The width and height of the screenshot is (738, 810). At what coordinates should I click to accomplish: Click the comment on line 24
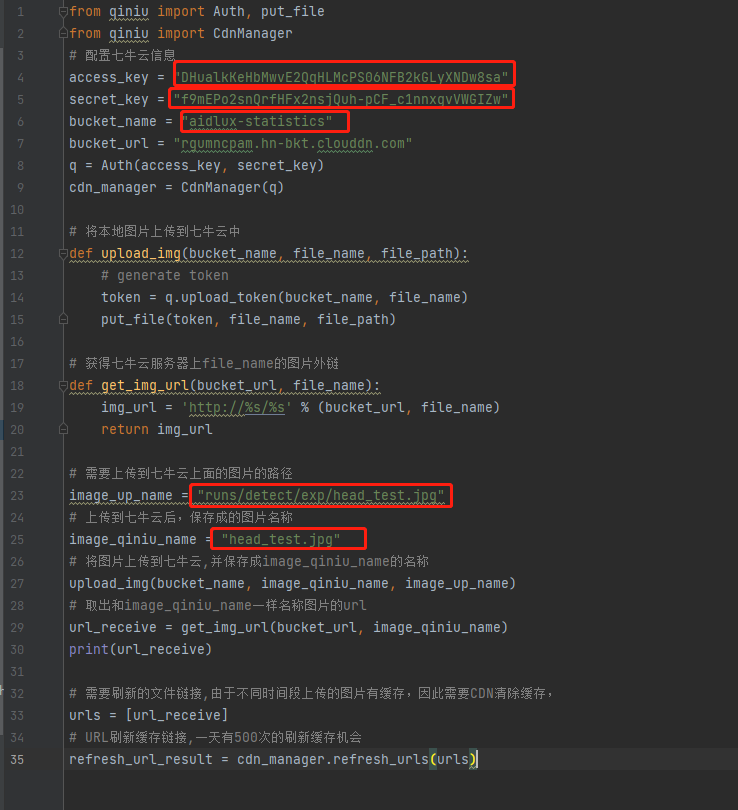tap(181, 517)
